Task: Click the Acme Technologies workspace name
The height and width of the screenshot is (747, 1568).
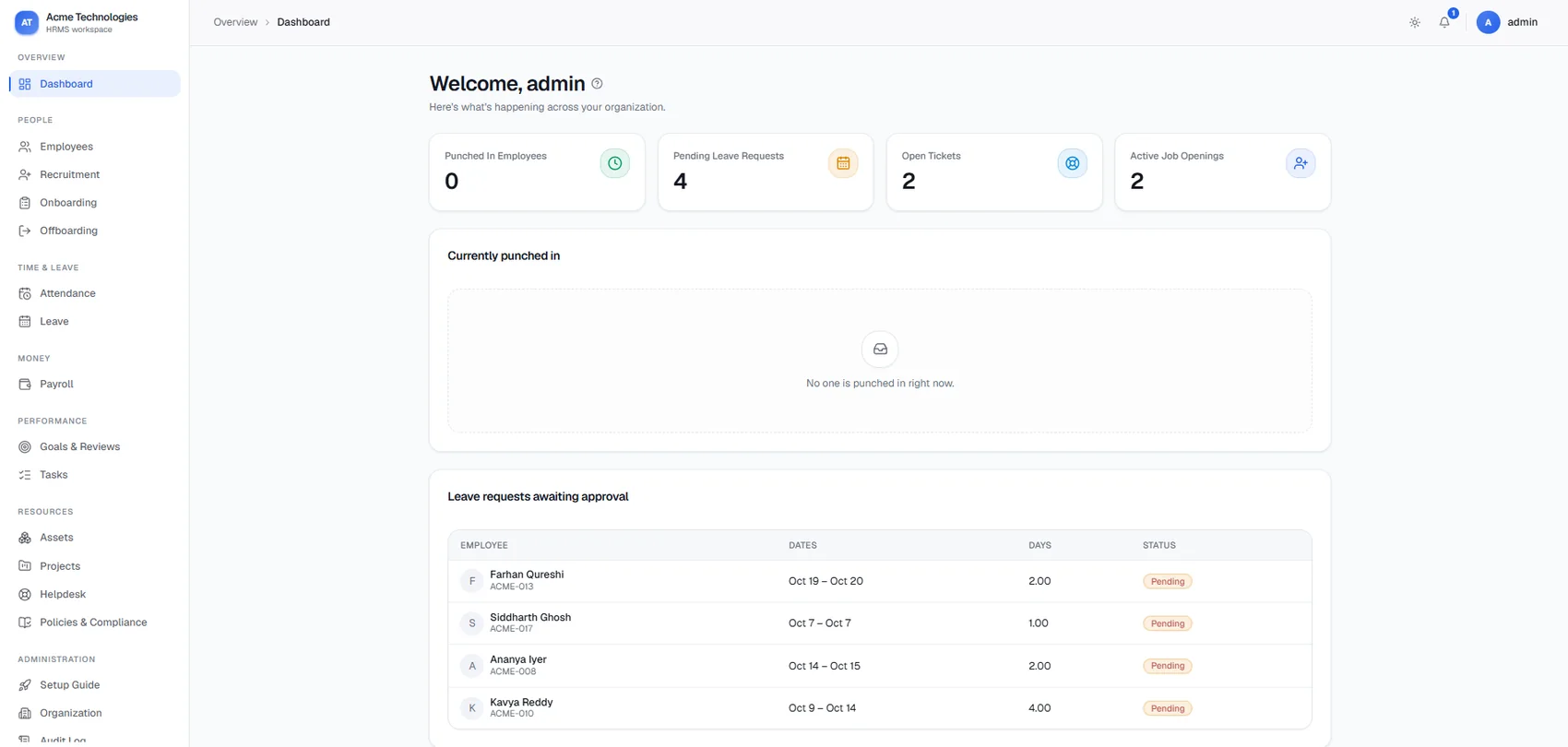Action: [x=92, y=17]
